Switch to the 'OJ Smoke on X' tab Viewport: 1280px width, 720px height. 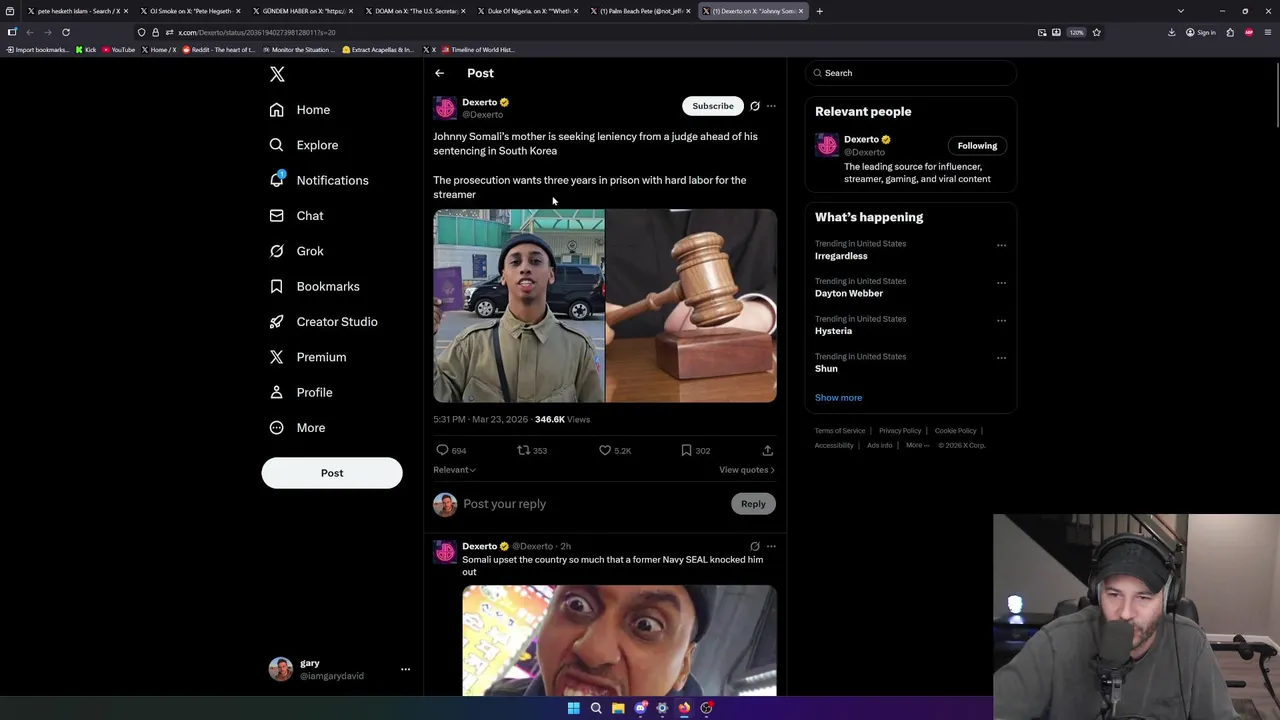(190, 11)
